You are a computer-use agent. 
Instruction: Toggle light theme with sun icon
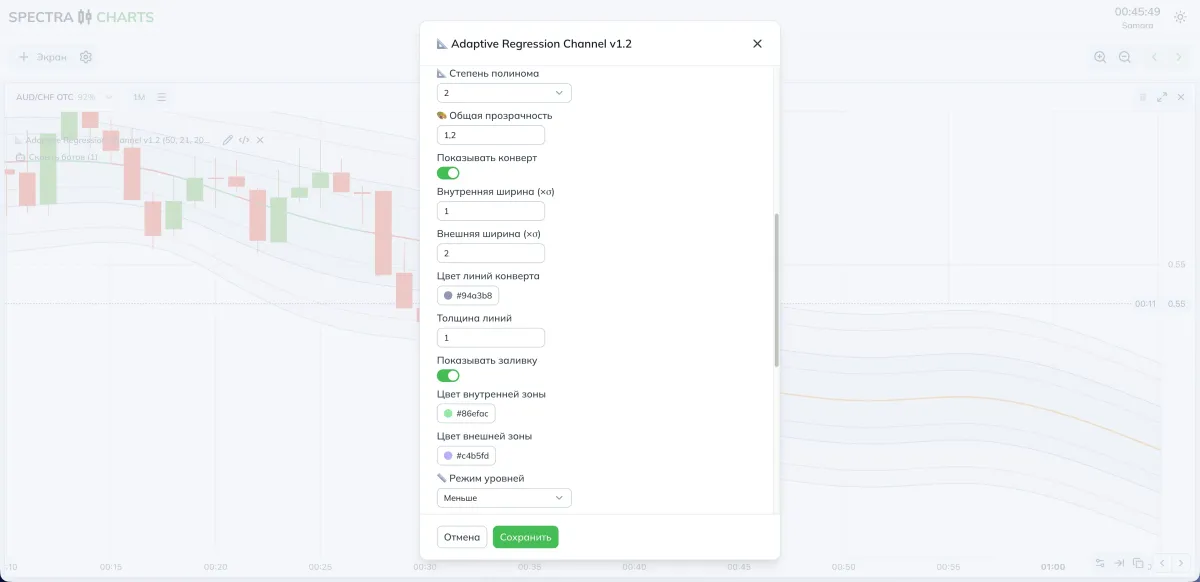point(1180,18)
